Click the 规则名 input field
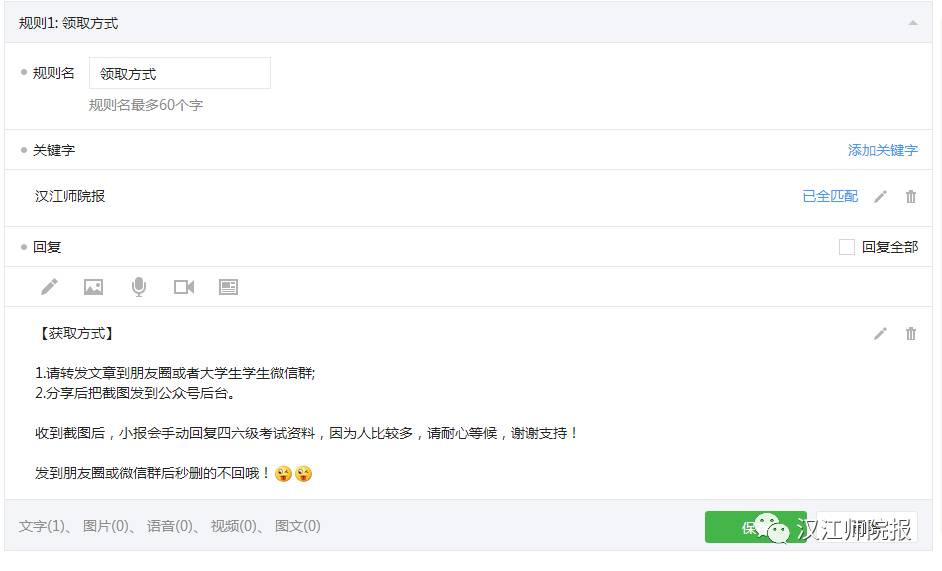942x571 pixels. (180, 74)
